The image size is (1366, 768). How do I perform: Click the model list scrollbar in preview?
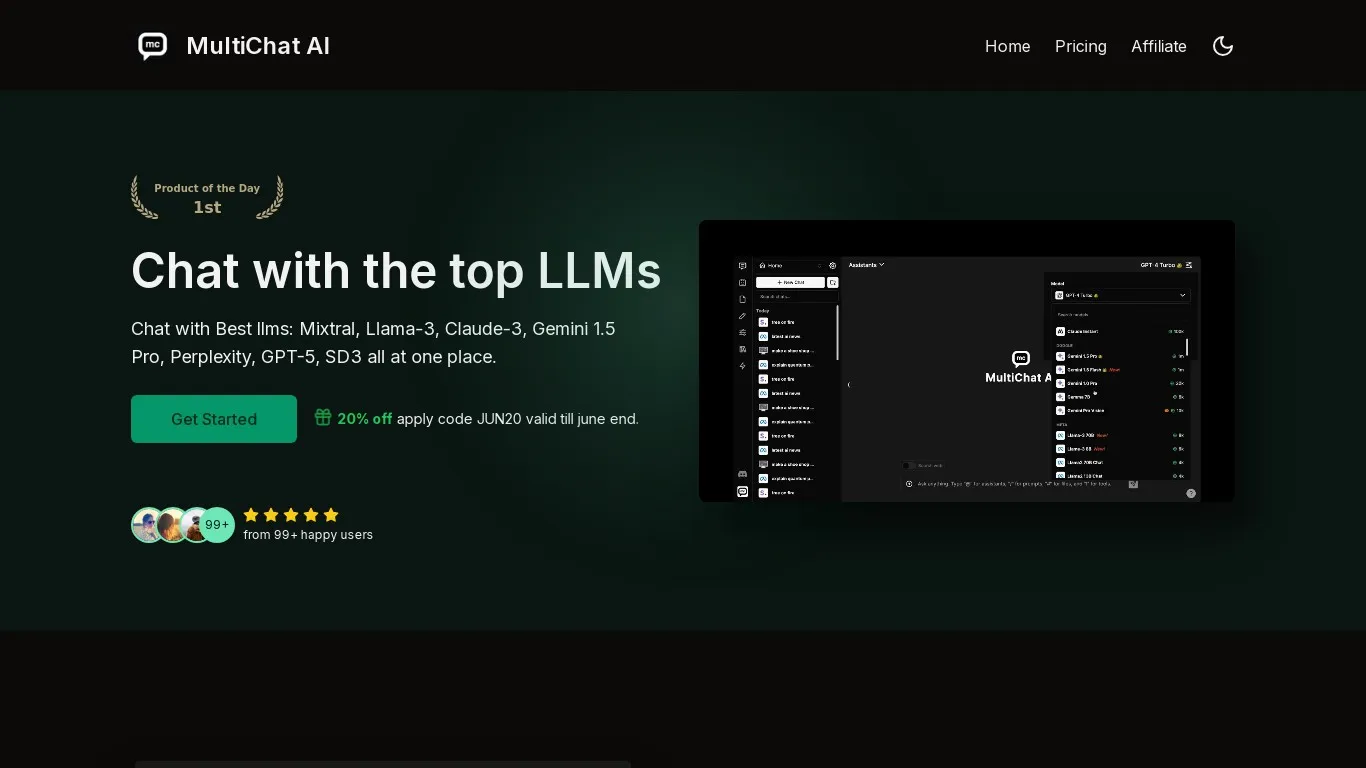click(x=1187, y=348)
